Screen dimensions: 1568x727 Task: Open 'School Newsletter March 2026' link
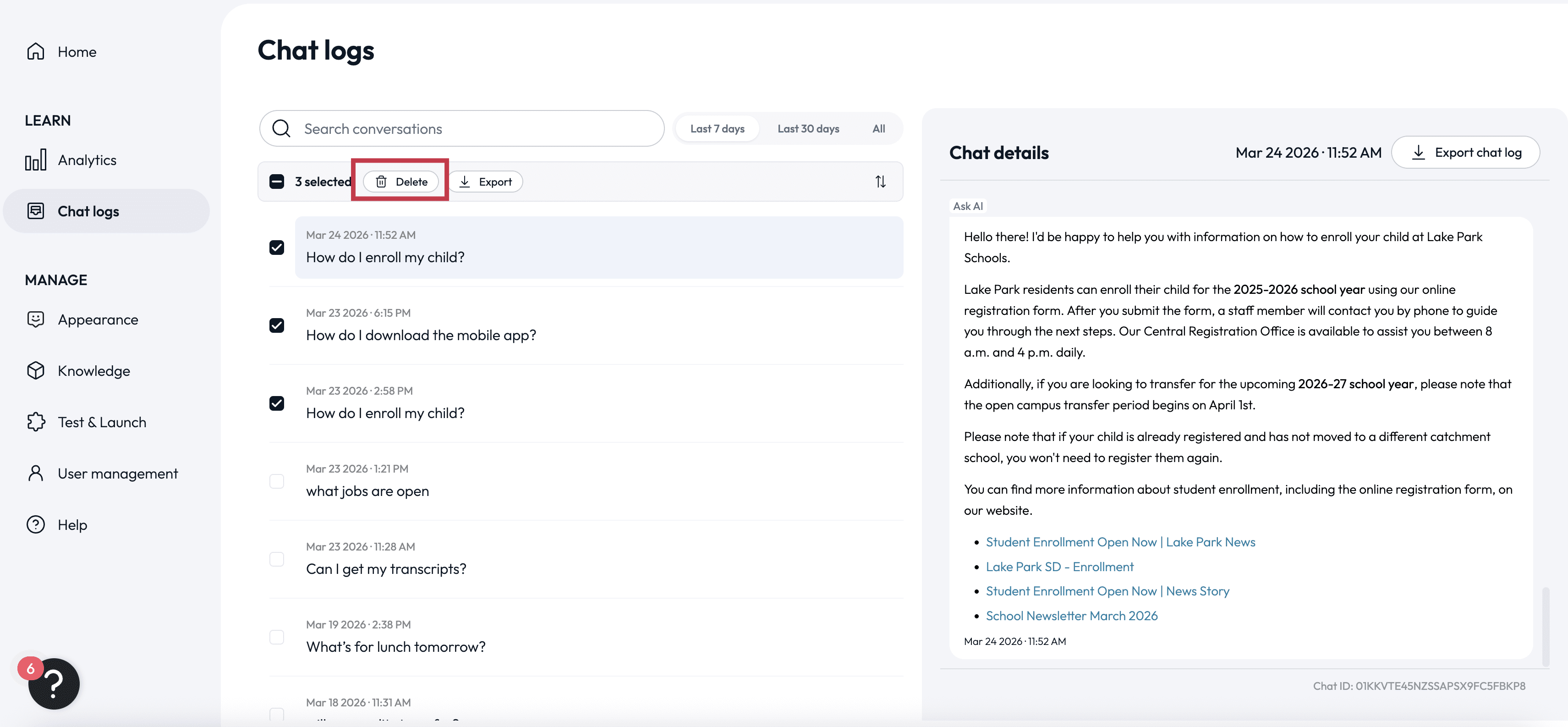1071,616
